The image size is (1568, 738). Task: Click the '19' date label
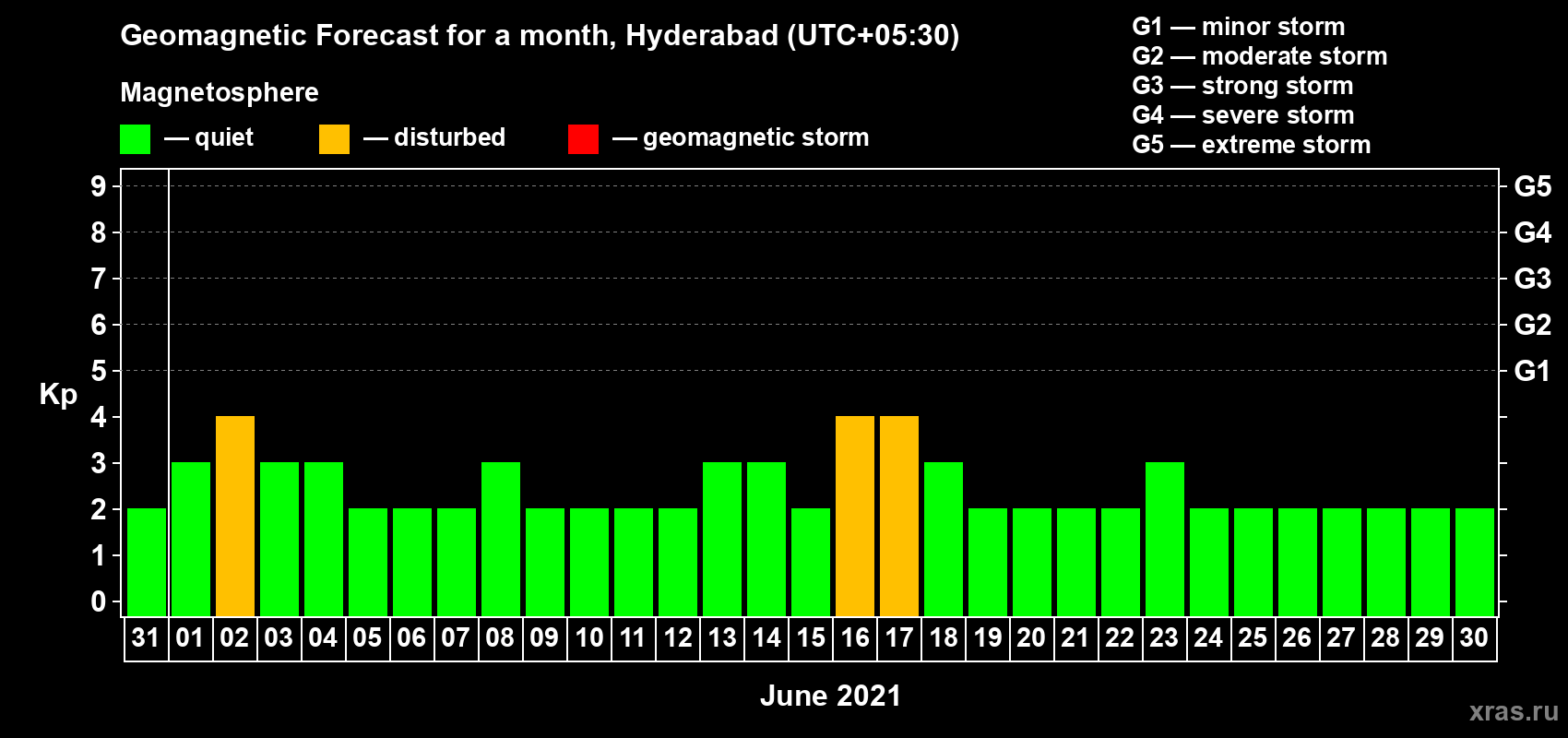[x=987, y=637]
